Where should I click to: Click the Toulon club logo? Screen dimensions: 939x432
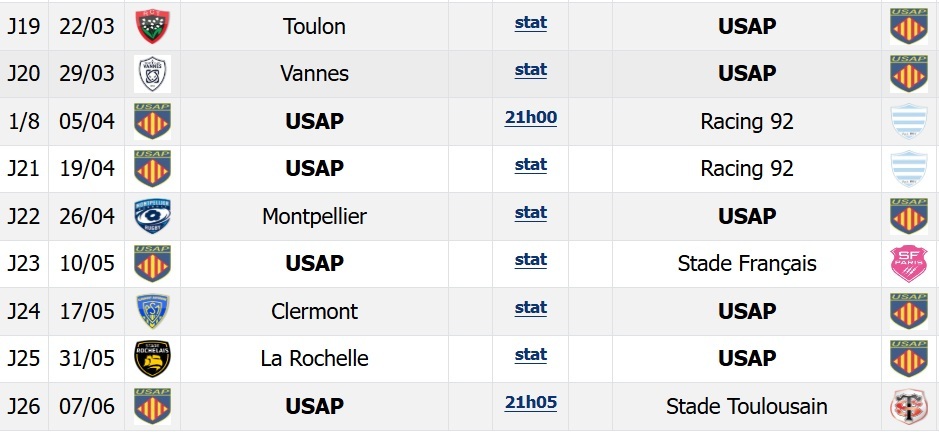[152, 27]
